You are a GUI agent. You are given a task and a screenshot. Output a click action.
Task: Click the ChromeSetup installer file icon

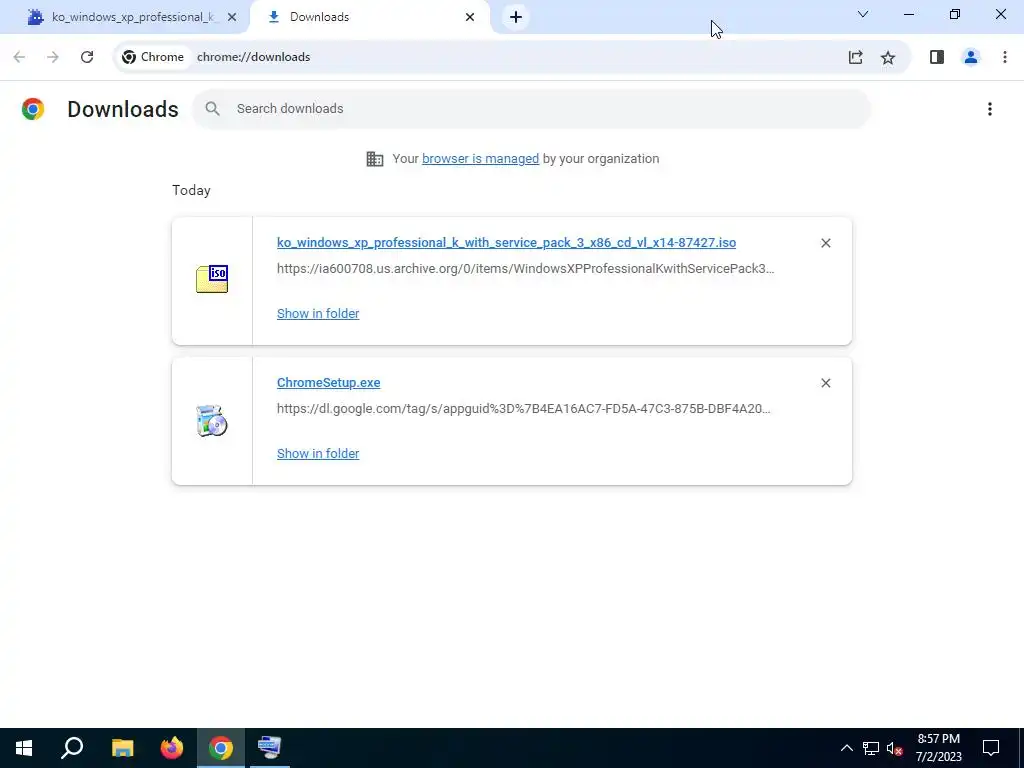click(x=212, y=420)
